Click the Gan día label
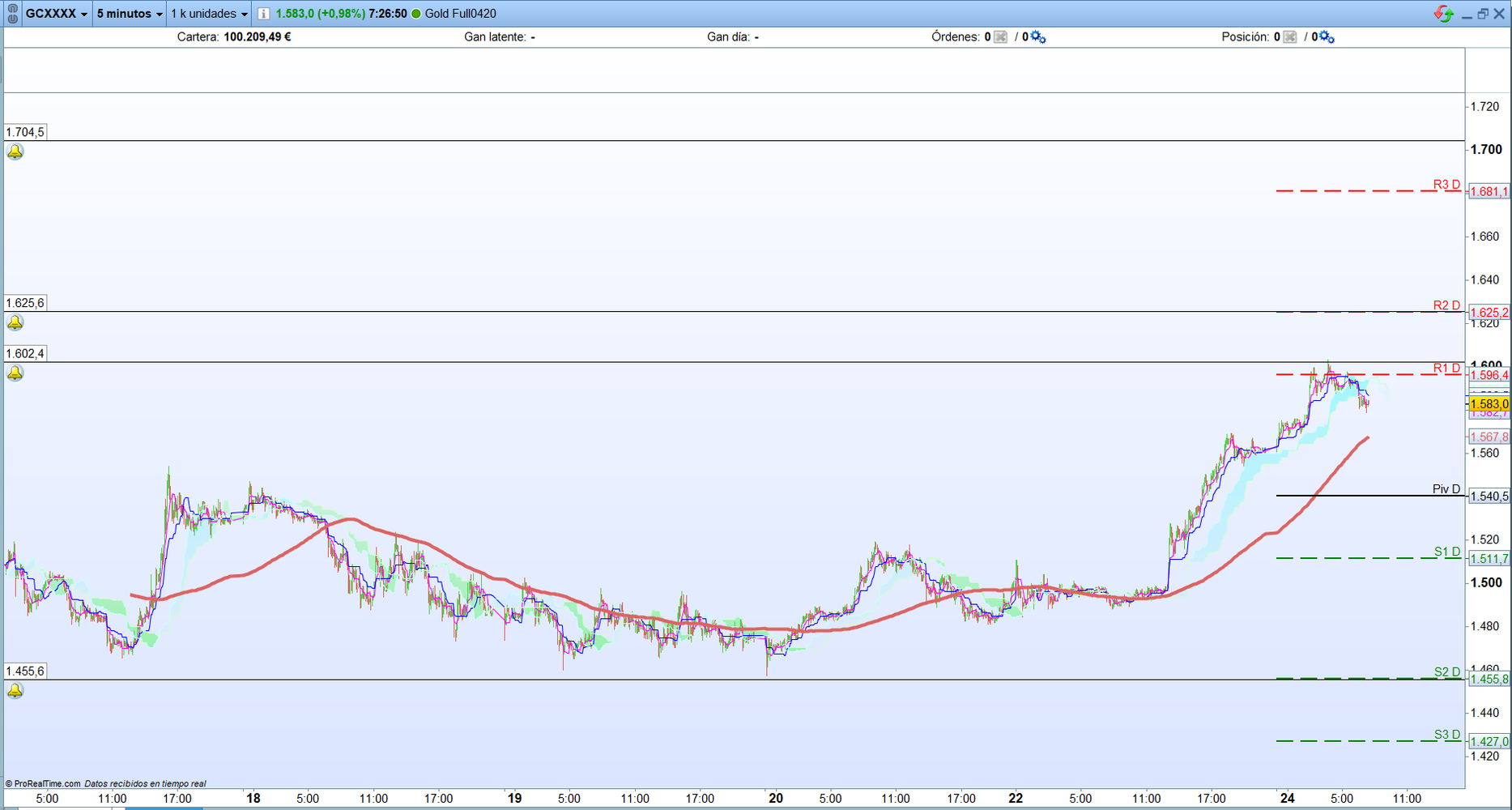Image resolution: width=1512 pixels, height=810 pixels. tap(728, 37)
